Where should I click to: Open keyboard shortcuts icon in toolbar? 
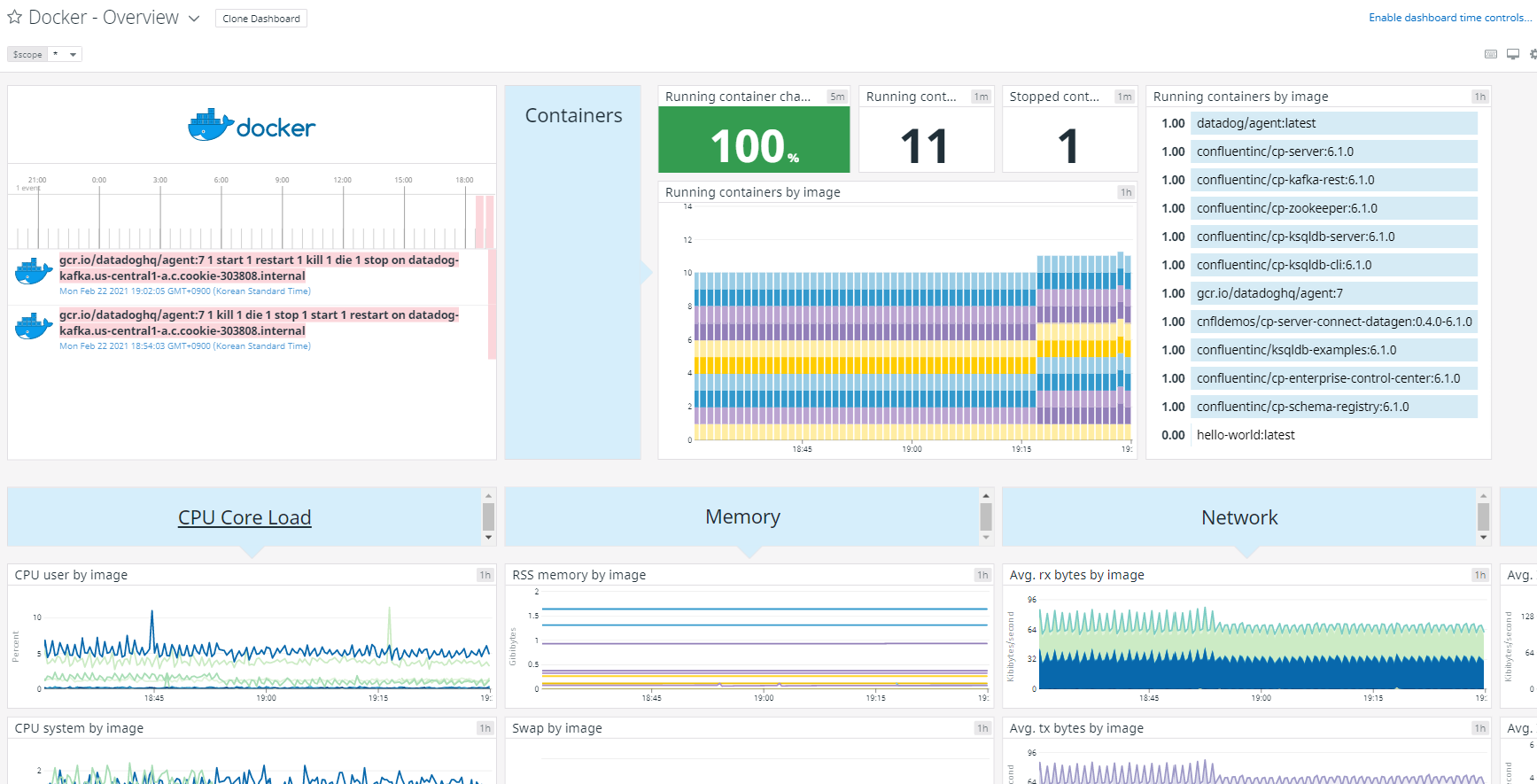1491,54
